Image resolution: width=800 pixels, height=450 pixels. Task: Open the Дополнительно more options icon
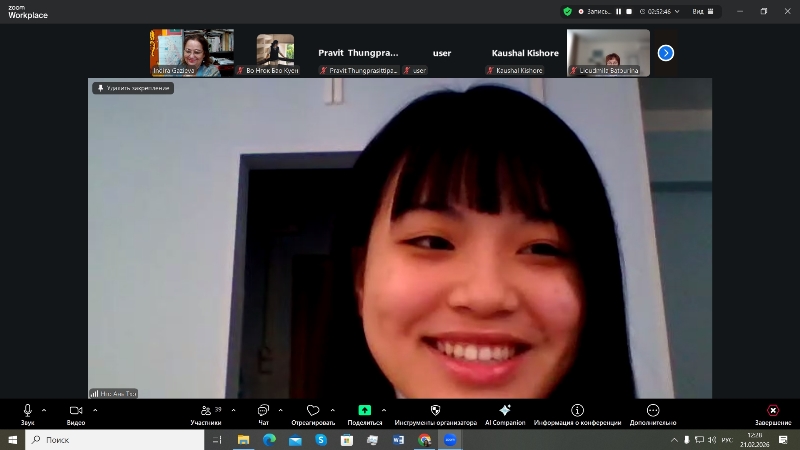653,411
